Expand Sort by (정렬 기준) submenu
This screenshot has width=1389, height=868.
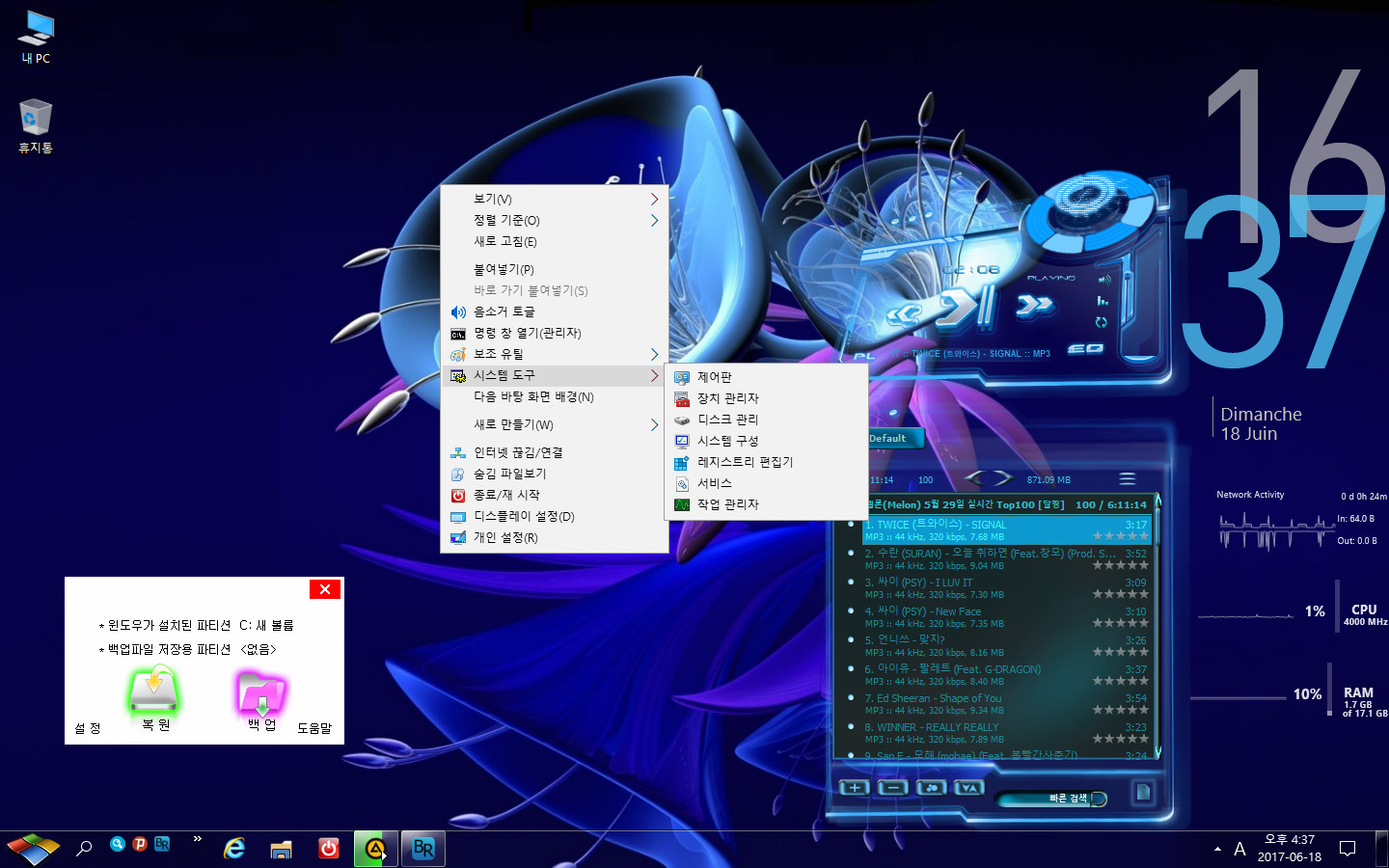pos(555,220)
